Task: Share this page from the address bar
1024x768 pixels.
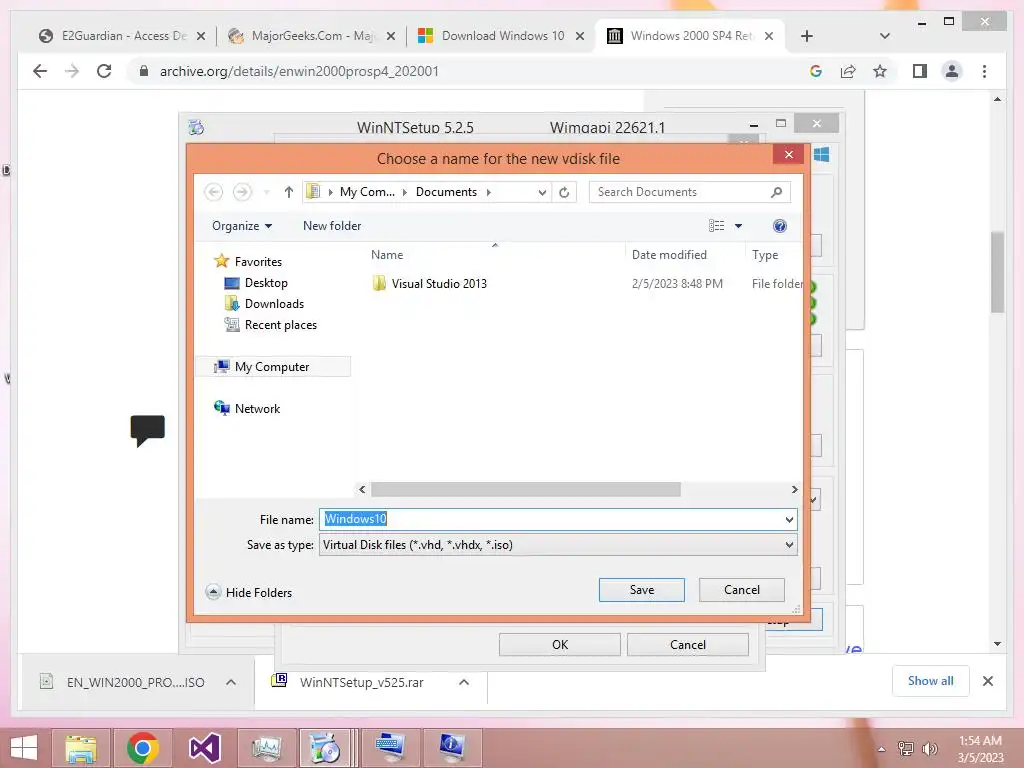Action: pos(848,71)
